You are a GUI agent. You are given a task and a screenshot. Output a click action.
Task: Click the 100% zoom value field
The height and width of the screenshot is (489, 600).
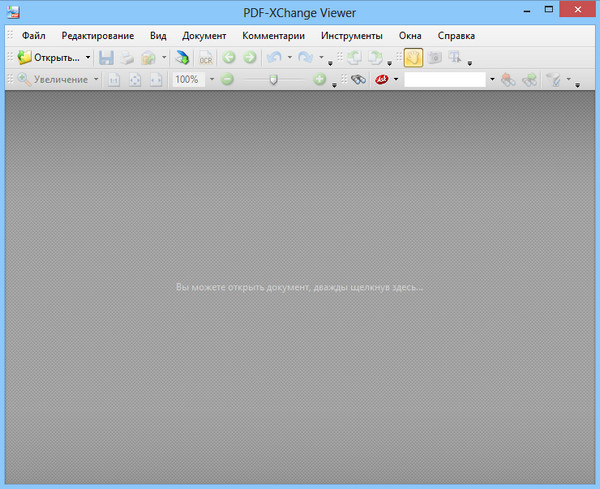click(189, 79)
